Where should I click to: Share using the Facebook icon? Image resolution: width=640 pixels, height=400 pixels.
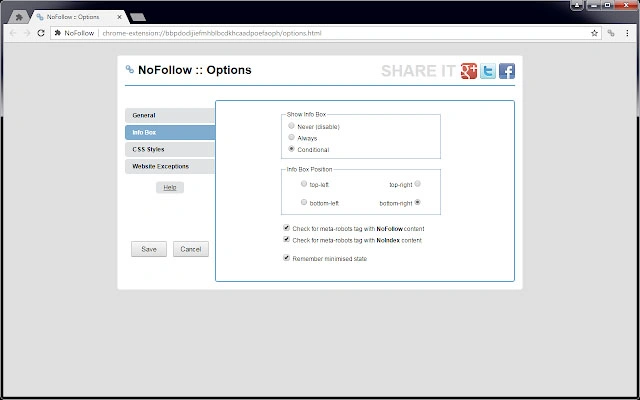point(507,71)
